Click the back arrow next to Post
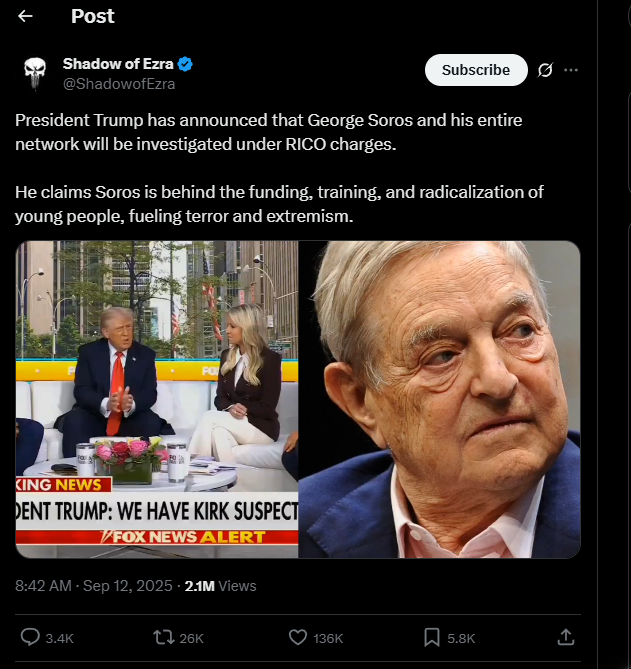Viewport: 631px width, 669px height. [x=26, y=16]
